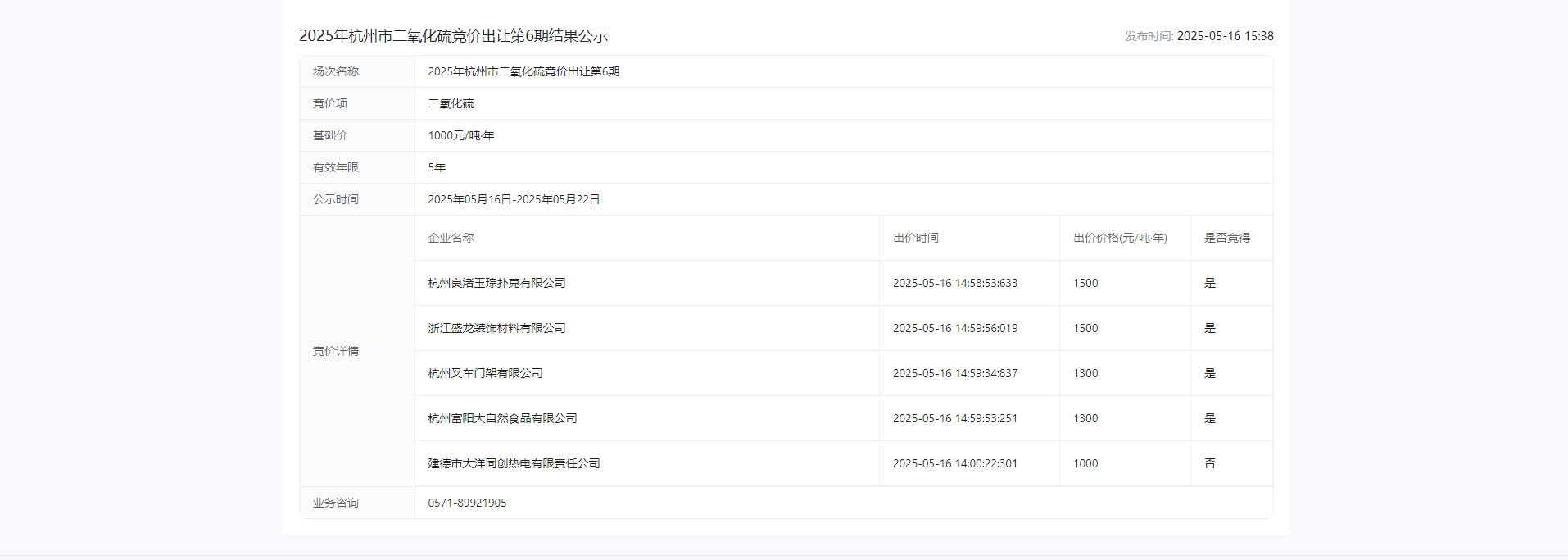The width and height of the screenshot is (1568, 560).
Task: Click the 竞价项 row label
Action: point(330,103)
